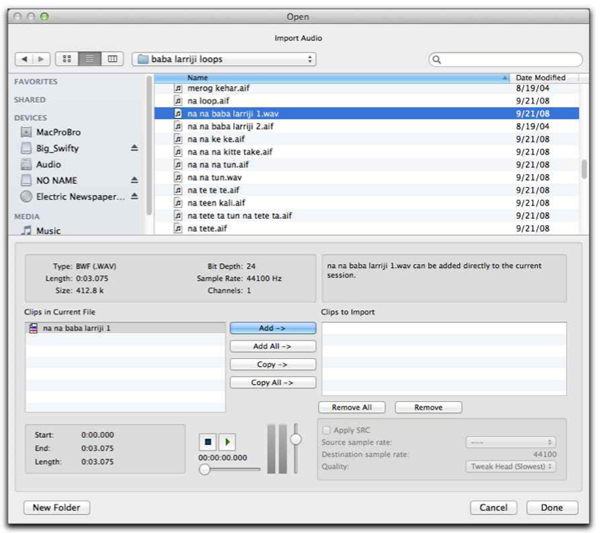Click the sidebar vertical scrollbar

149,145
